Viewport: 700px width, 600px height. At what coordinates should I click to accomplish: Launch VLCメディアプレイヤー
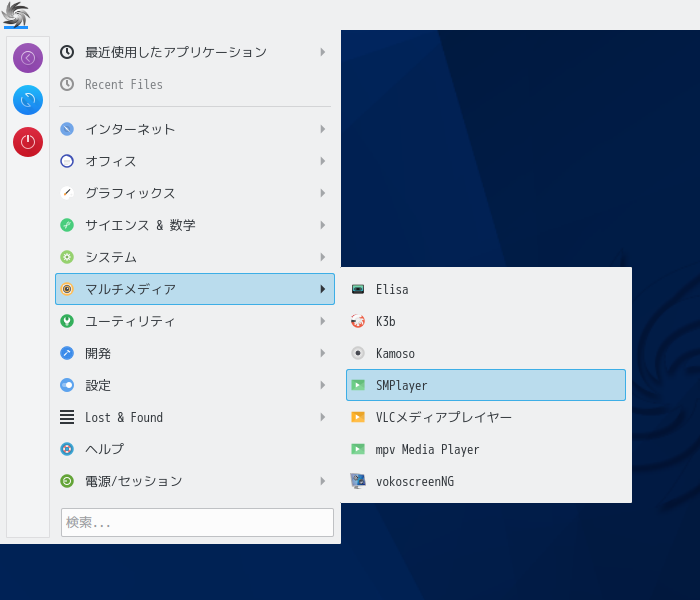(486, 417)
